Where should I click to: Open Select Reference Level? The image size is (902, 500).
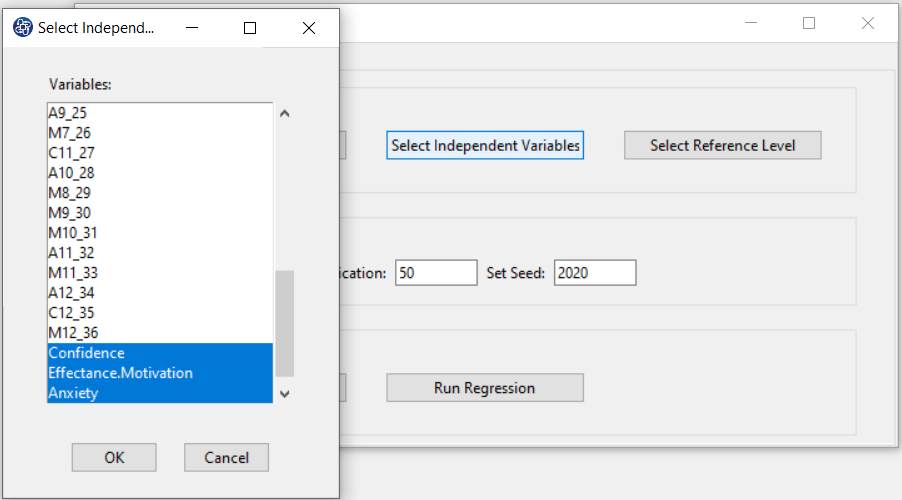[x=723, y=146]
